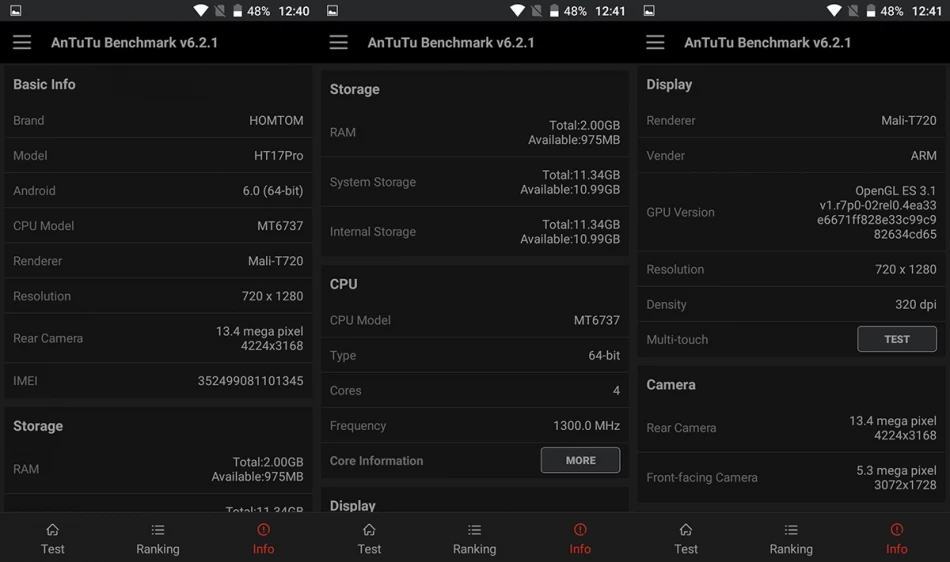Tap battery icon in middle status bar
950x562 pixels.
click(x=554, y=10)
